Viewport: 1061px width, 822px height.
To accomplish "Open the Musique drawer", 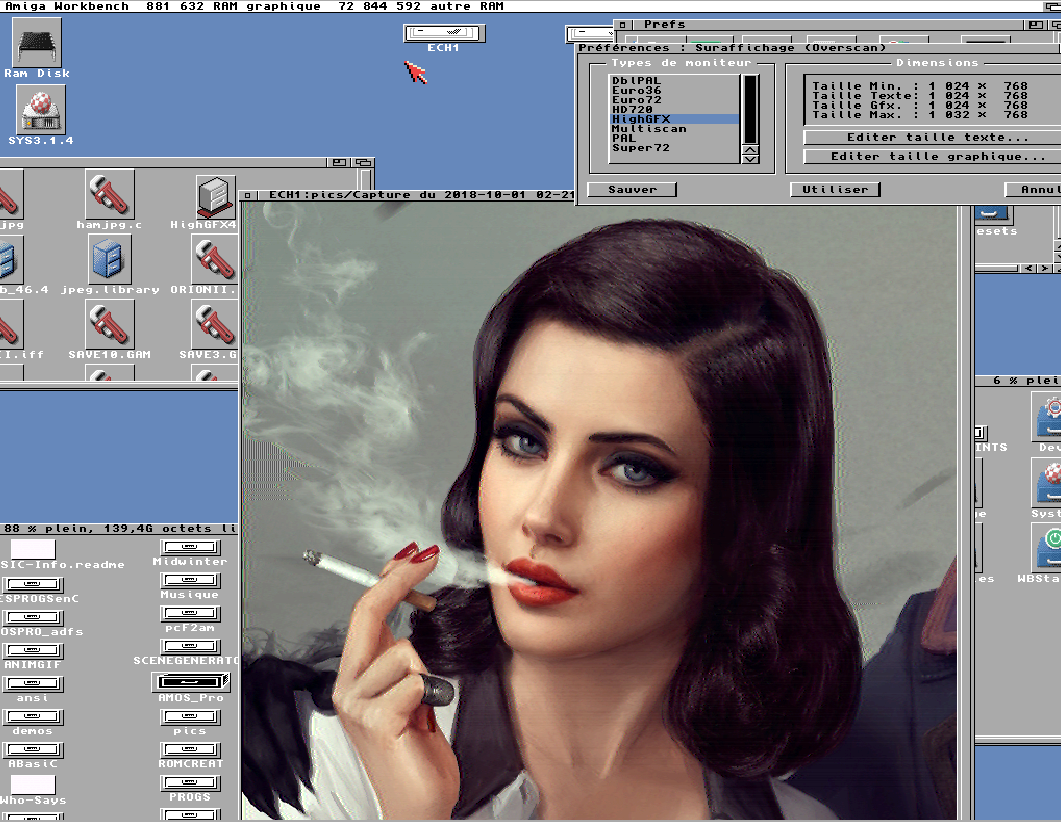I will point(189,580).
